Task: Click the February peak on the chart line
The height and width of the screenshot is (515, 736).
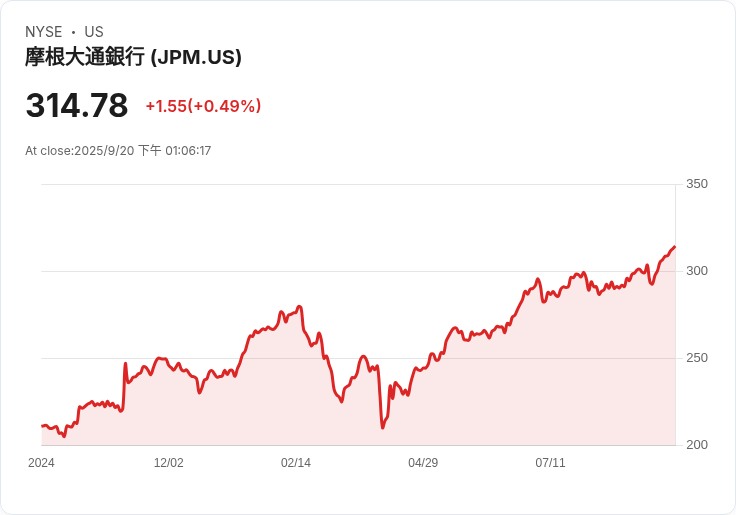Action: [x=299, y=307]
